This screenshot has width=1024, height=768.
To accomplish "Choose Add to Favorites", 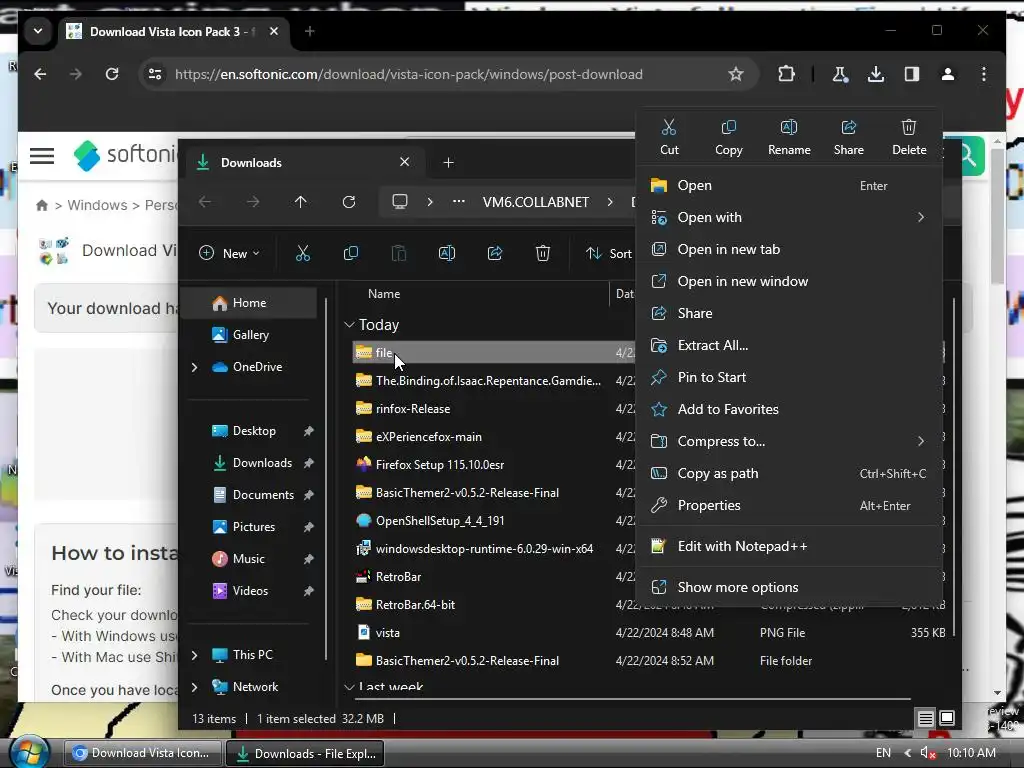I will pyautogui.click(x=788, y=409).
